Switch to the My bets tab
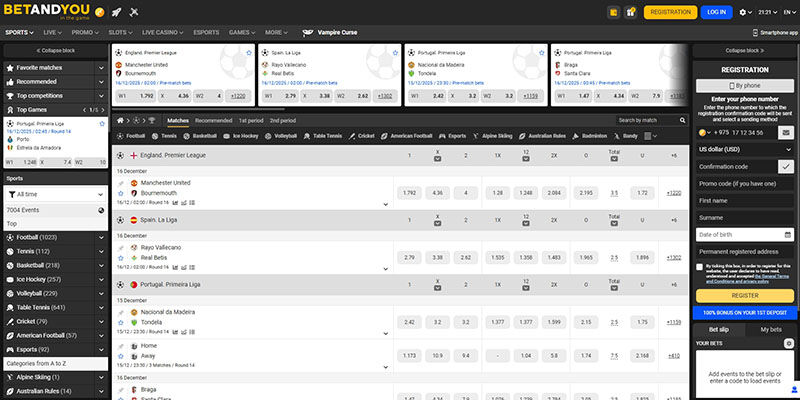800x400 pixels. 770,330
